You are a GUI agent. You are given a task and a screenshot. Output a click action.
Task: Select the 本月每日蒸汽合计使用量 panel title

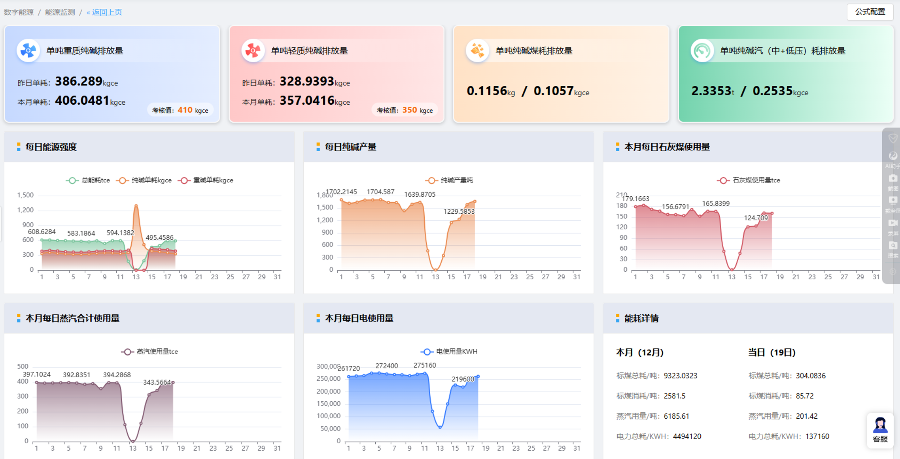click(x=72, y=318)
